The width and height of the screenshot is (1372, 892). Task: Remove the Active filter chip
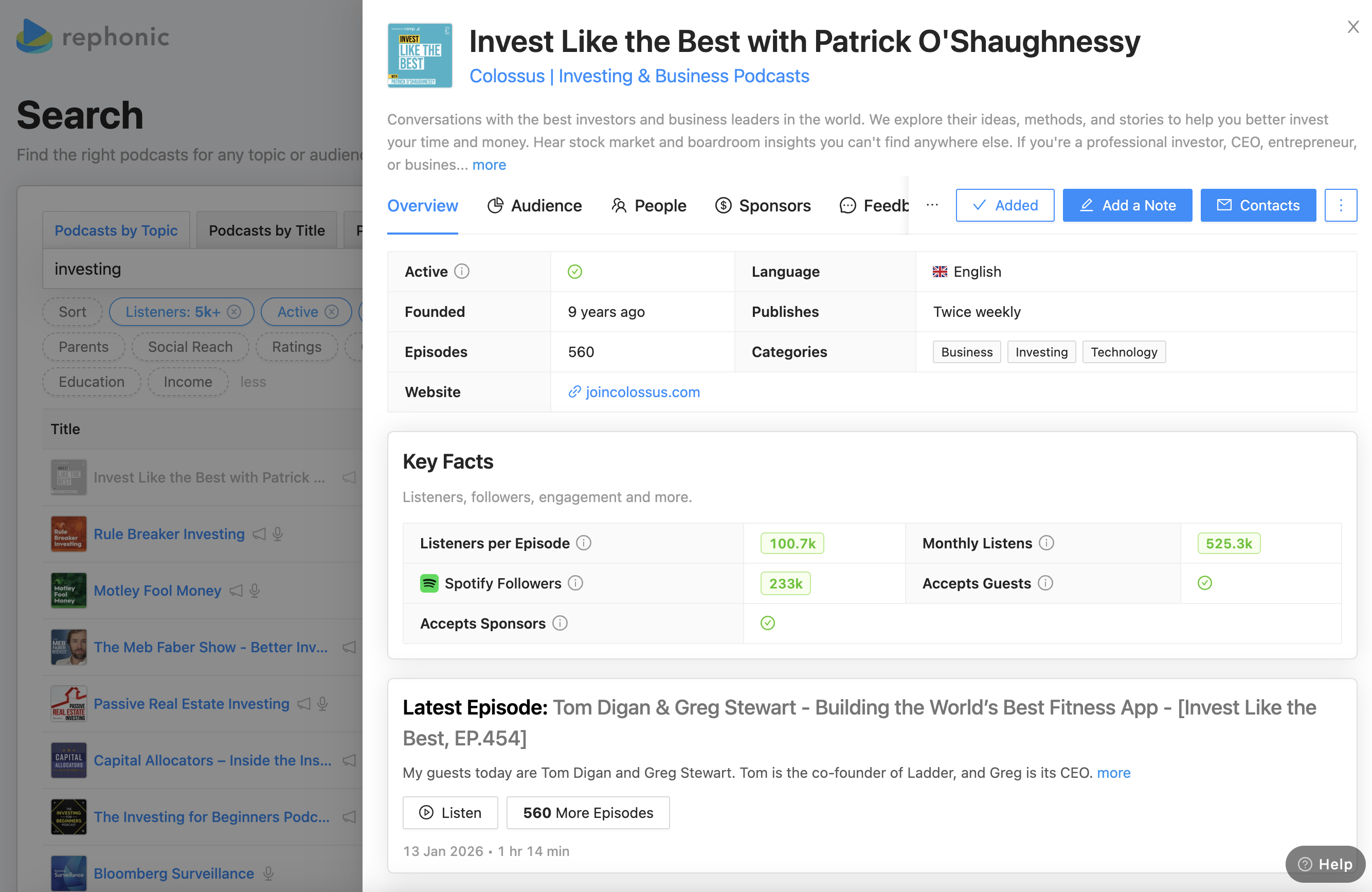(x=332, y=312)
